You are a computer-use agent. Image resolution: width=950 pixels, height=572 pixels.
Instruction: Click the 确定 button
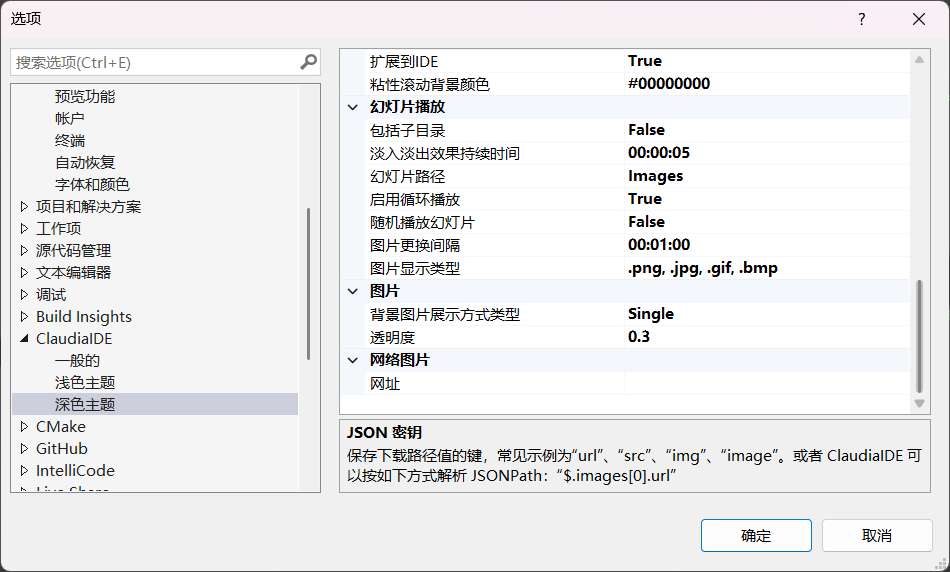756,536
